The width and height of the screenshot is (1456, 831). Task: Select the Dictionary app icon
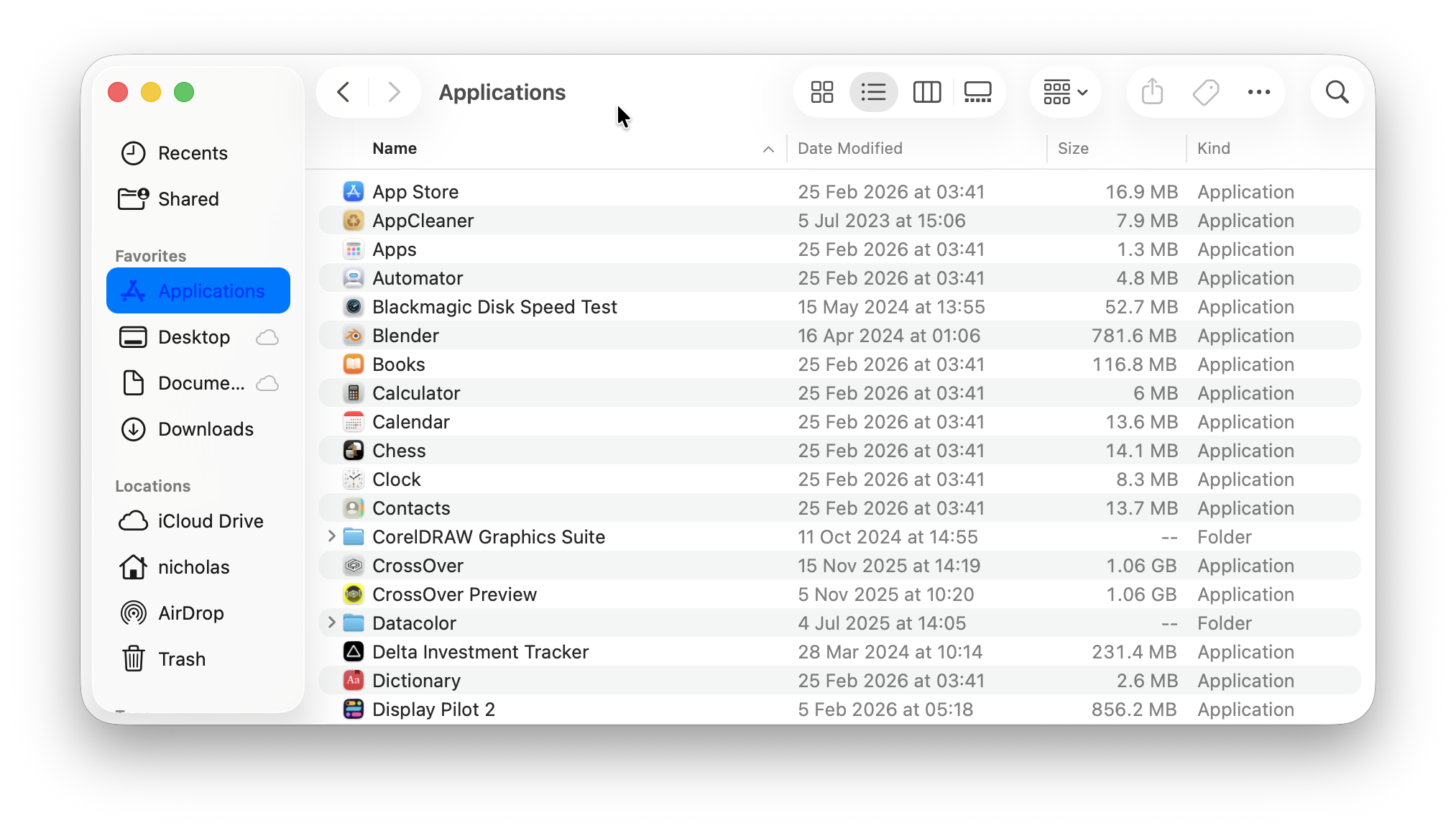(x=353, y=680)
